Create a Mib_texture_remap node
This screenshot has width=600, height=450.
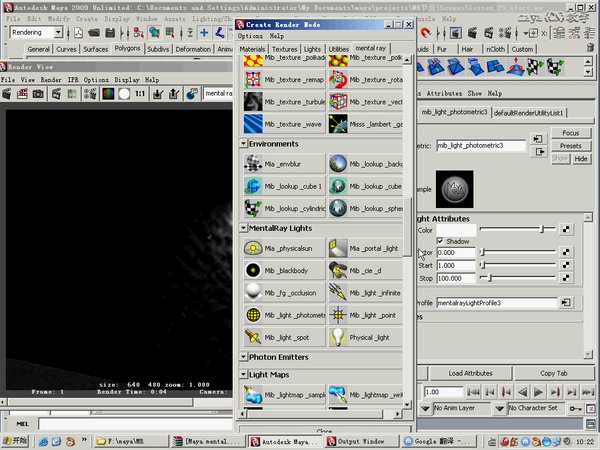coord(284,80)
